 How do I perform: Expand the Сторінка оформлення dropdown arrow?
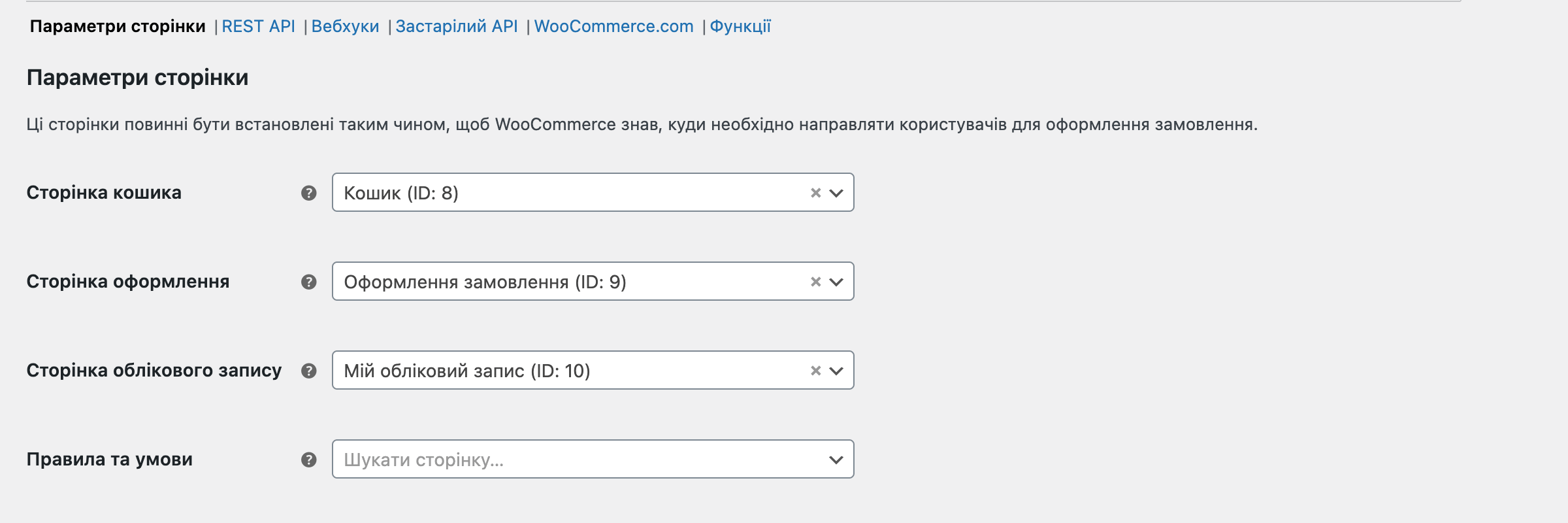click(x=836, y=282)
